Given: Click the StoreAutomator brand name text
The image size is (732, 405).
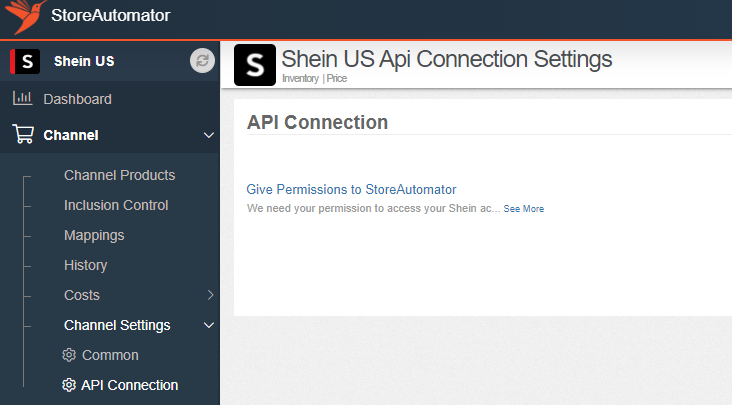Looking at the screenshot, I should (x=111, y=15).
